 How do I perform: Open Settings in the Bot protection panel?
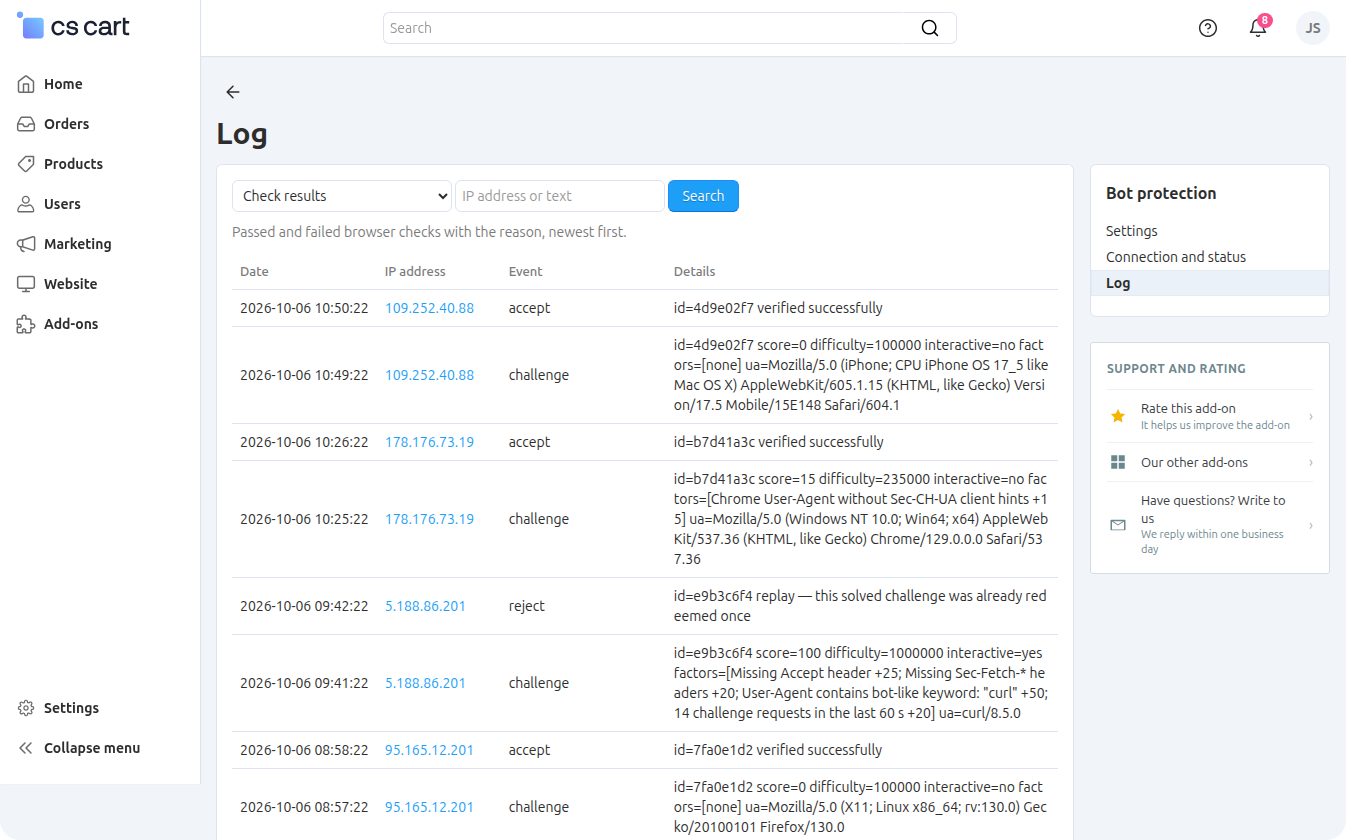click(x=1132, y=231)
